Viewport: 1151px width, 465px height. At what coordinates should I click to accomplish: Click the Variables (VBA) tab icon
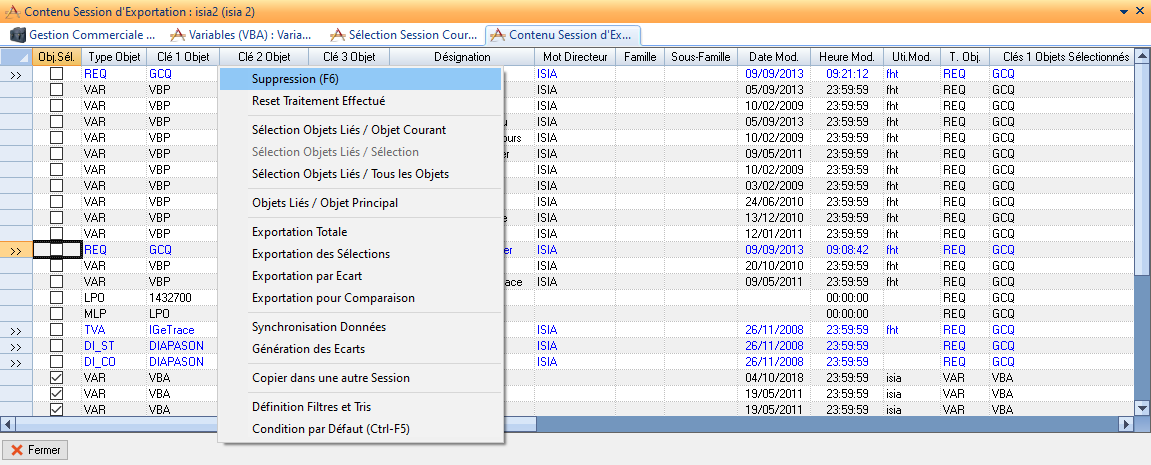tap(178, 35)
